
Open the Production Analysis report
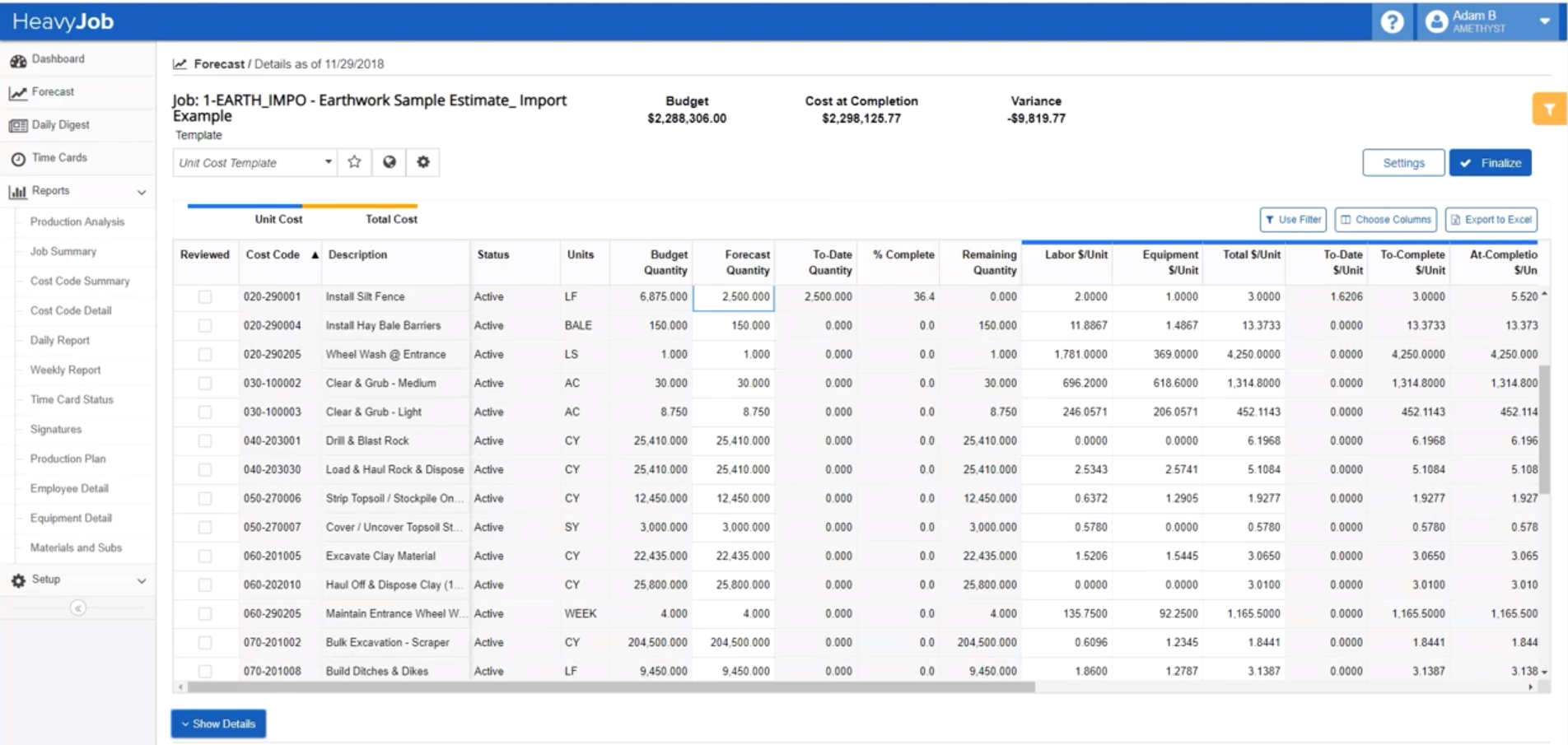[77, 221]
